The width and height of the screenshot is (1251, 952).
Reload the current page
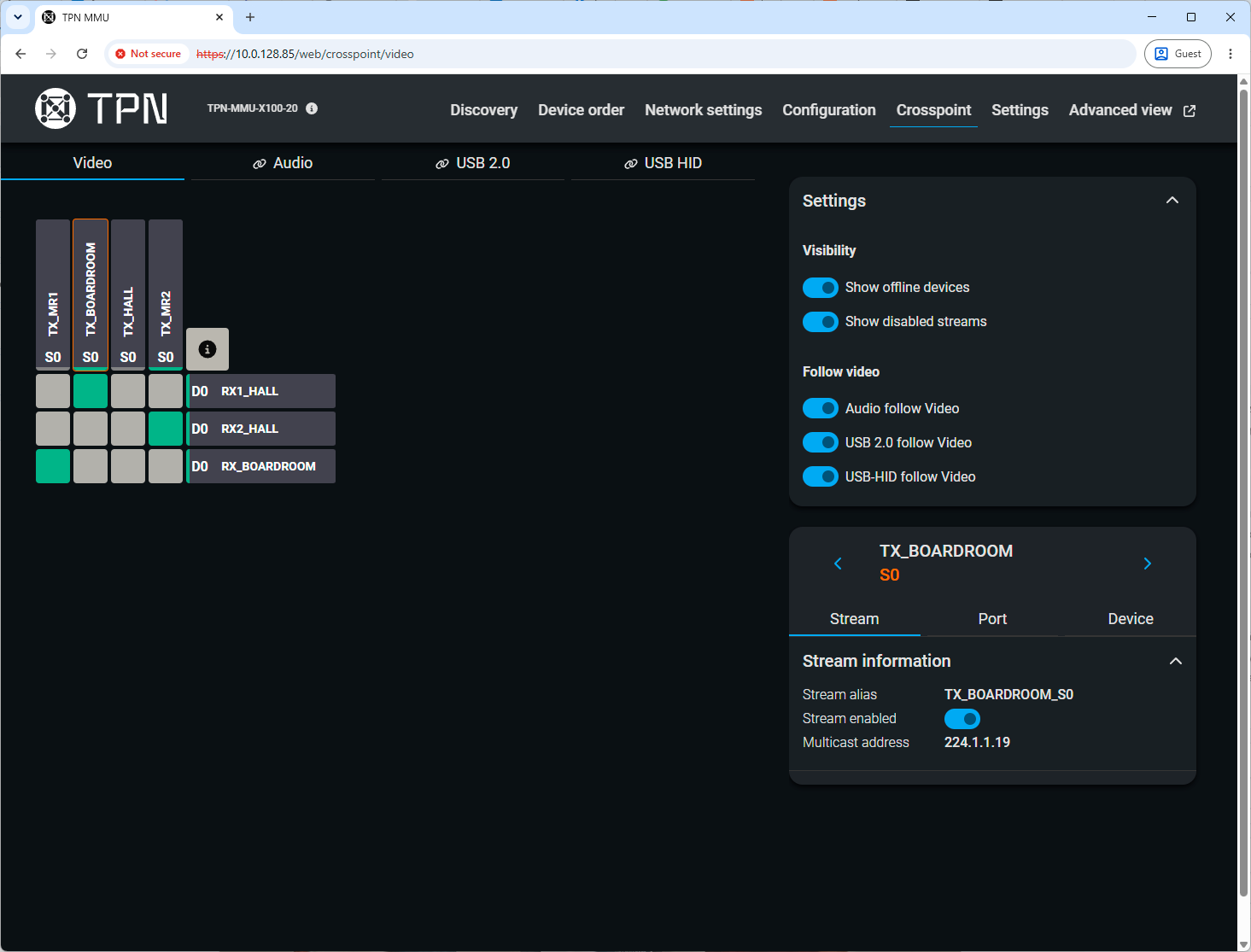coord(82,54)
